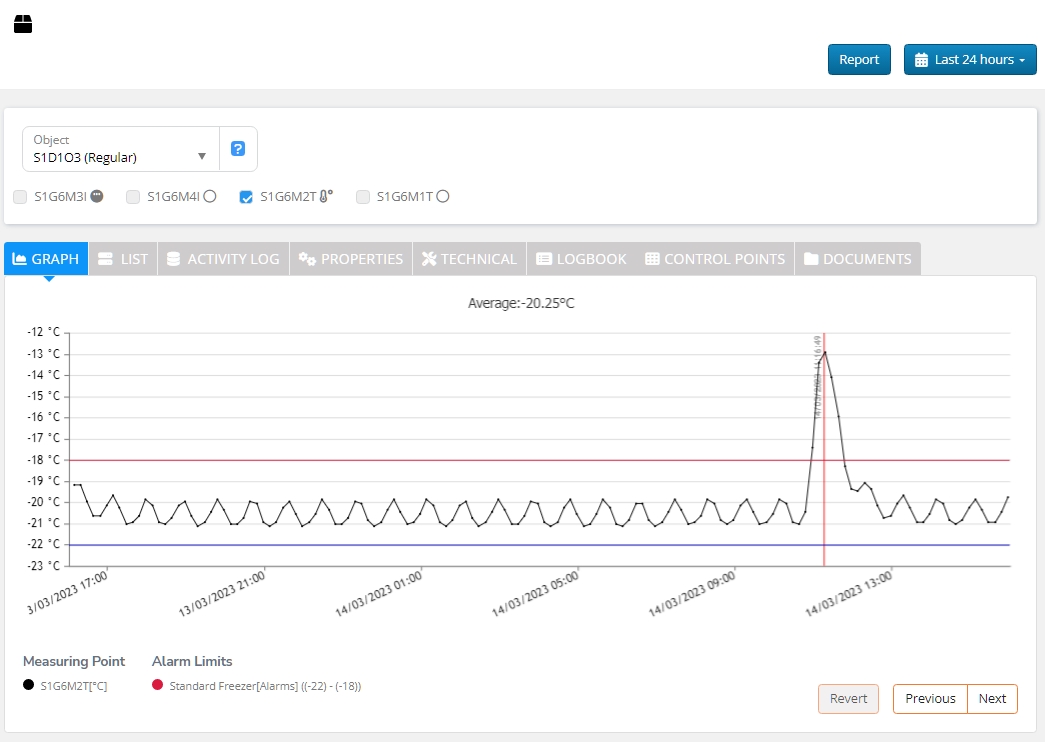Click the wrench icon on Technical tab

point(429,259)
